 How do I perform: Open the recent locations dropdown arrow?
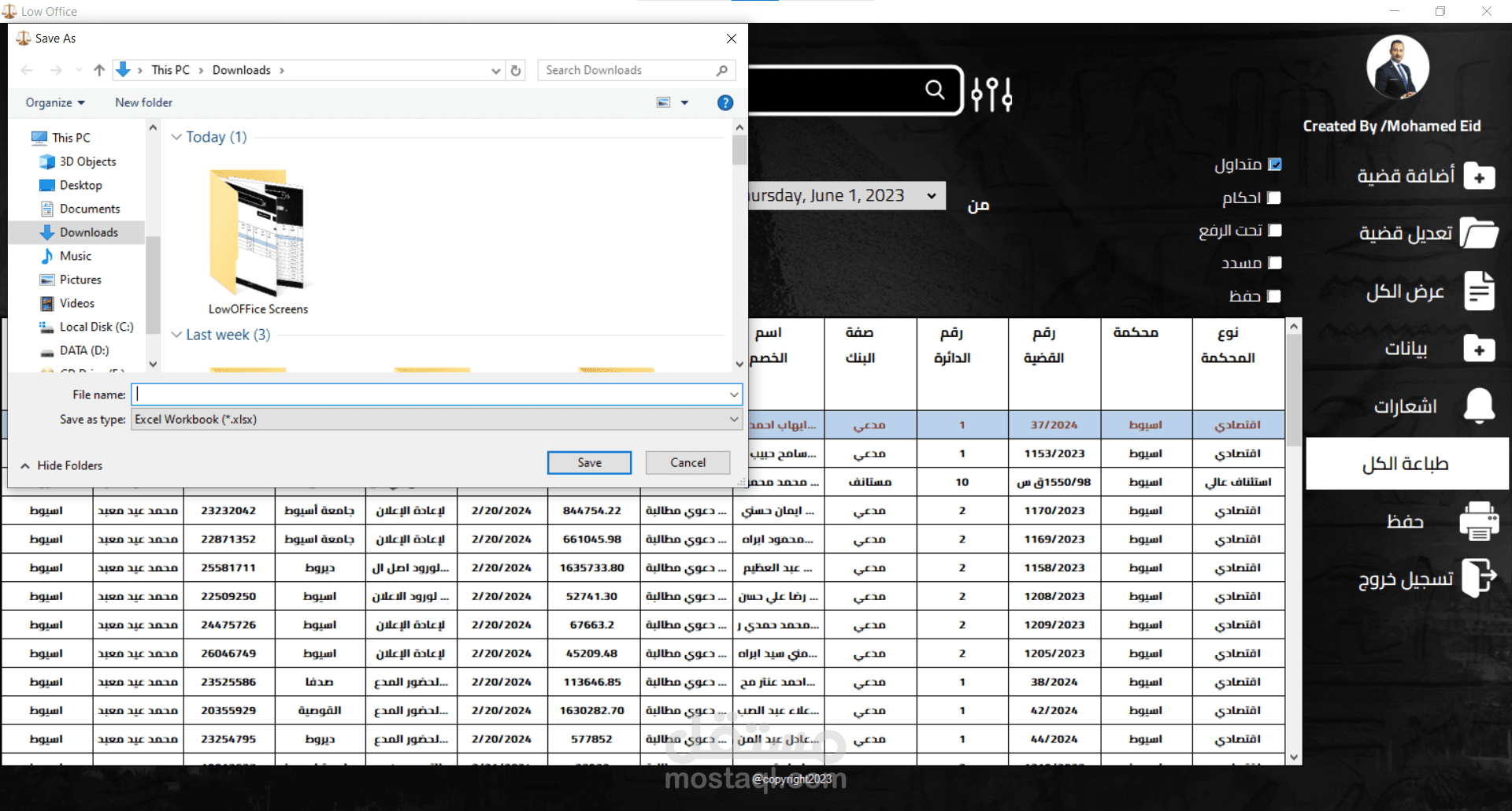click(79, 70)
